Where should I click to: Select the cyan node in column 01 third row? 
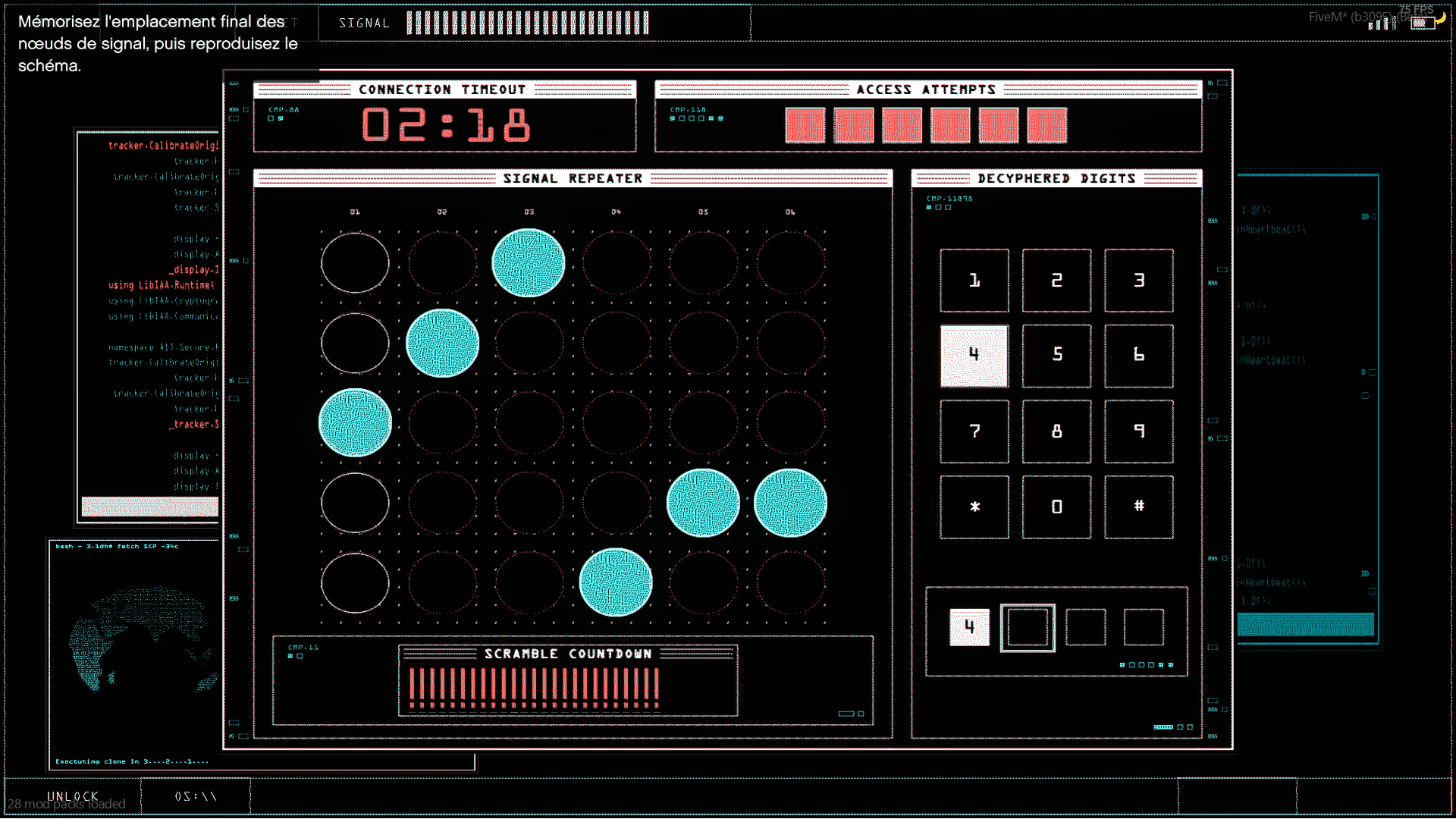click(355, 422)
